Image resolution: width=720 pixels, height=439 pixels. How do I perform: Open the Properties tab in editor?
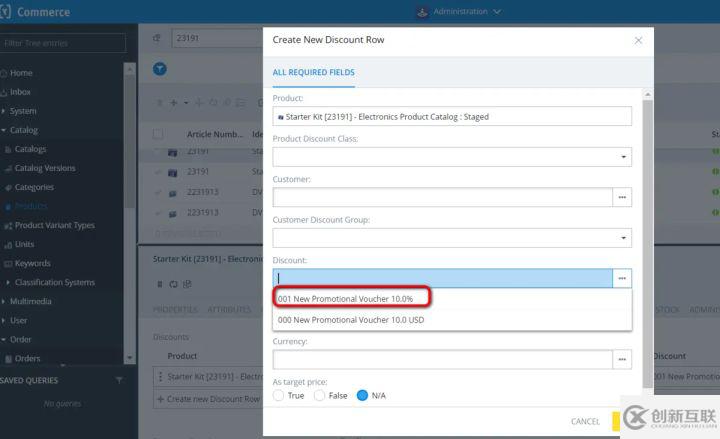[175, 310]
